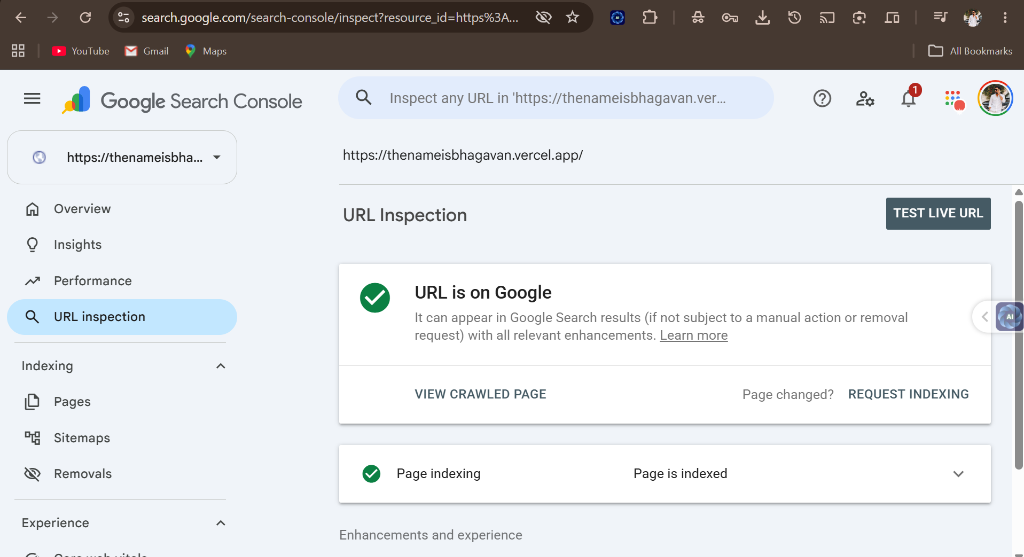Click the eye-slash icon in address bar
This screenshot has width=1024, height=557.
pos(543,18)
